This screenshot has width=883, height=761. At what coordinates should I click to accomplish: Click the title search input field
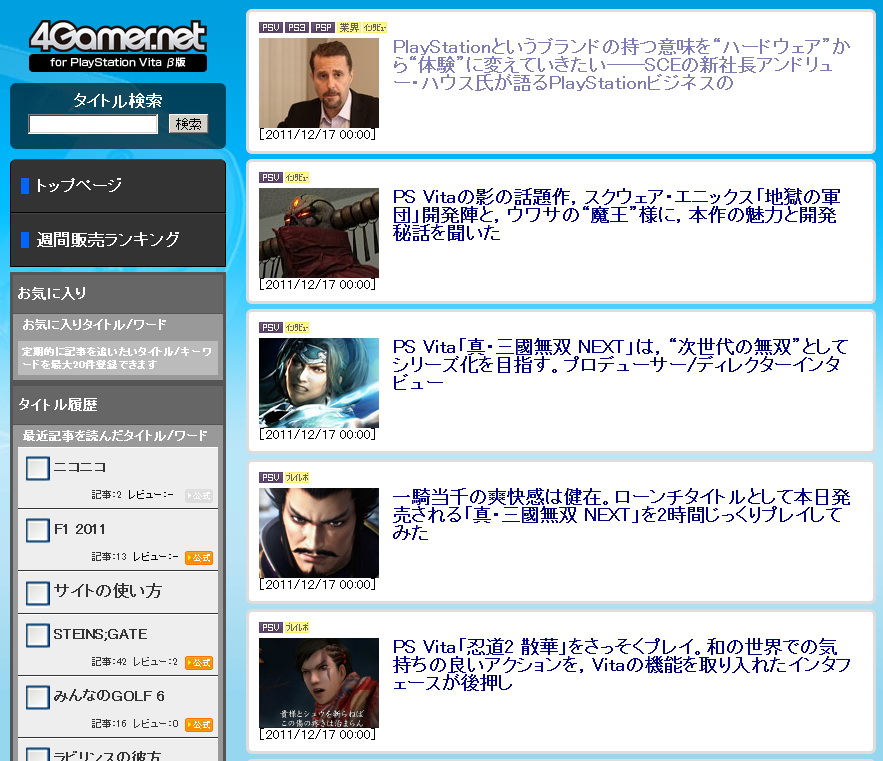(x=93, y=124)
